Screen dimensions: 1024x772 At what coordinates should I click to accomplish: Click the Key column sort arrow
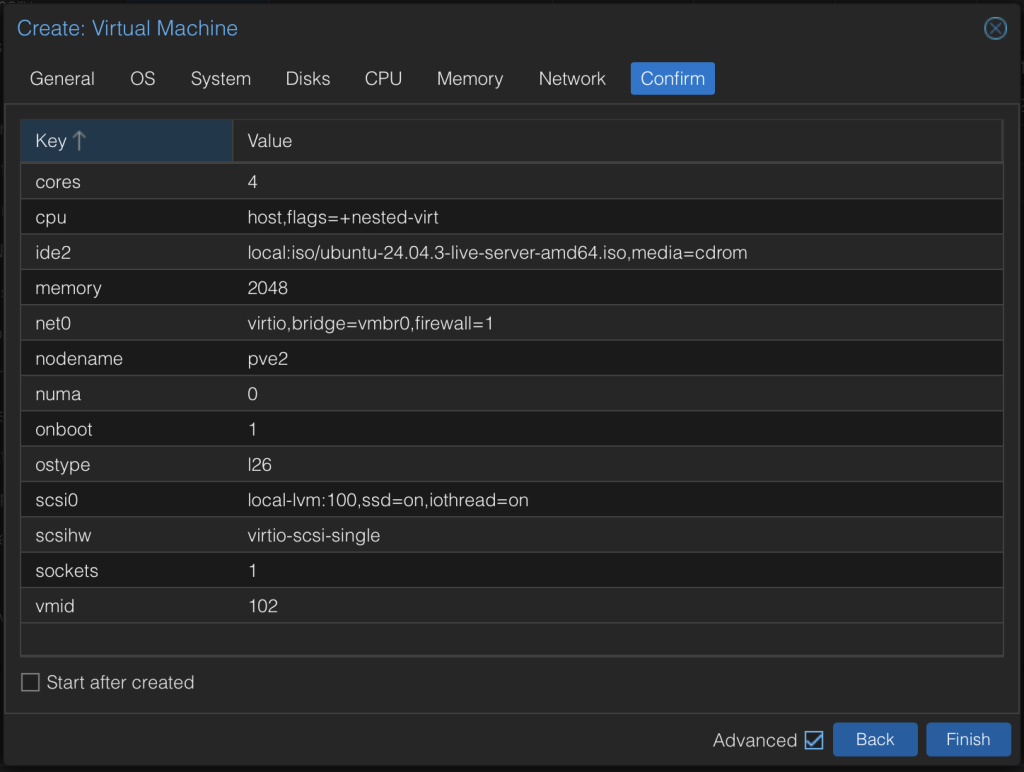pos(80,141)
